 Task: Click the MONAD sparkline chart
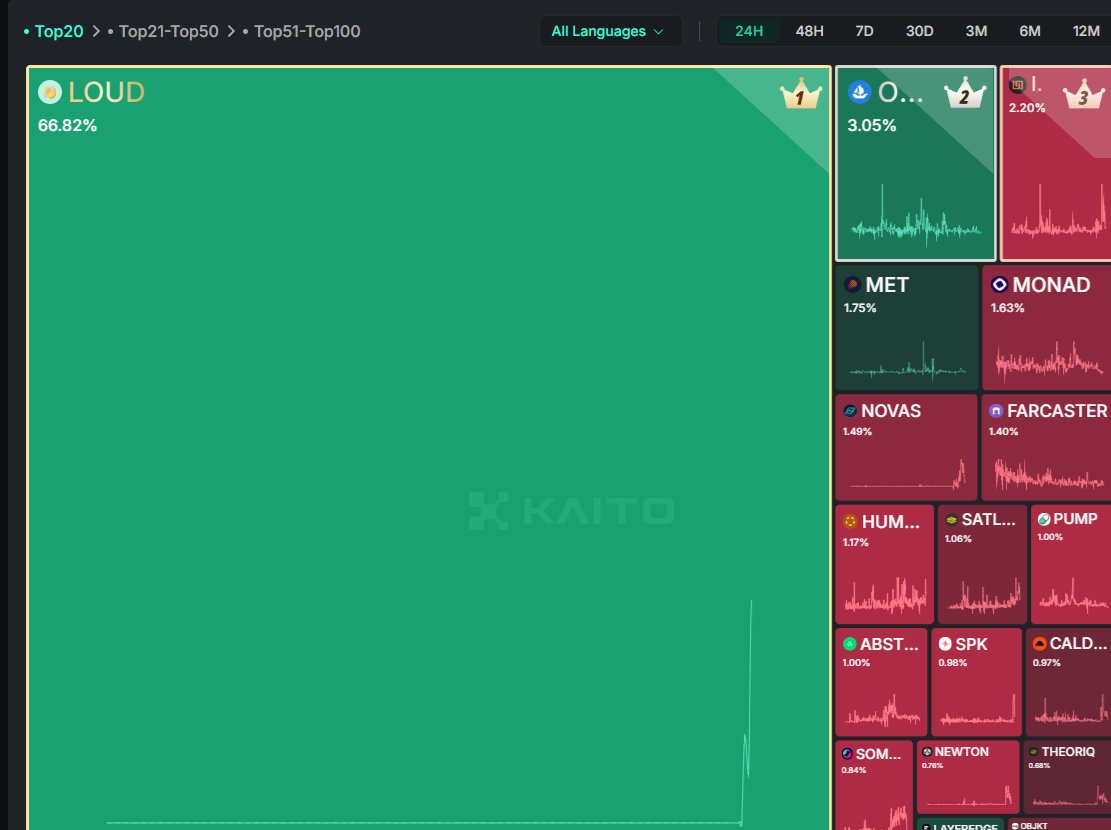tap(1050, 360)
